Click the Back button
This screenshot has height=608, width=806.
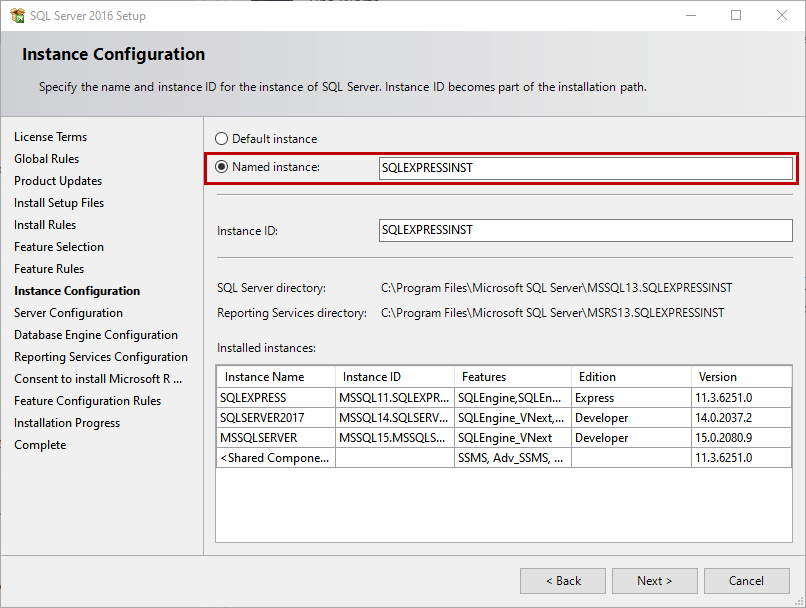563,581
